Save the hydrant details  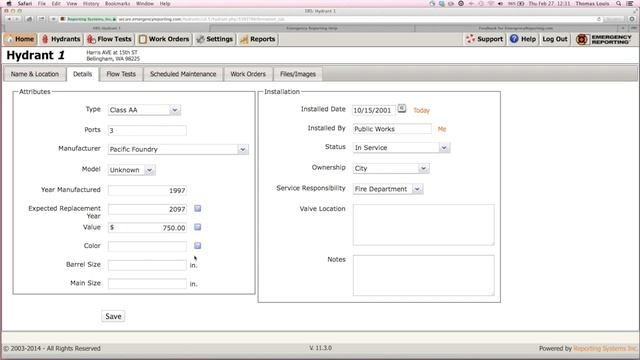[x=113, y=316]
